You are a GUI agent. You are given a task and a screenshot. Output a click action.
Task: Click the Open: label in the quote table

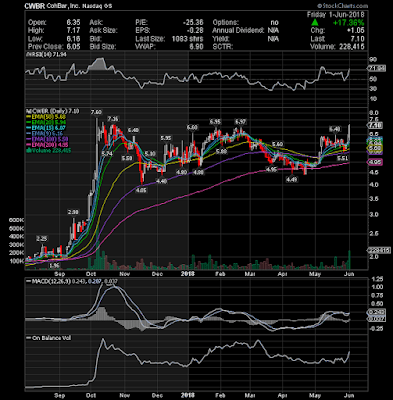(x=37, y=23)
